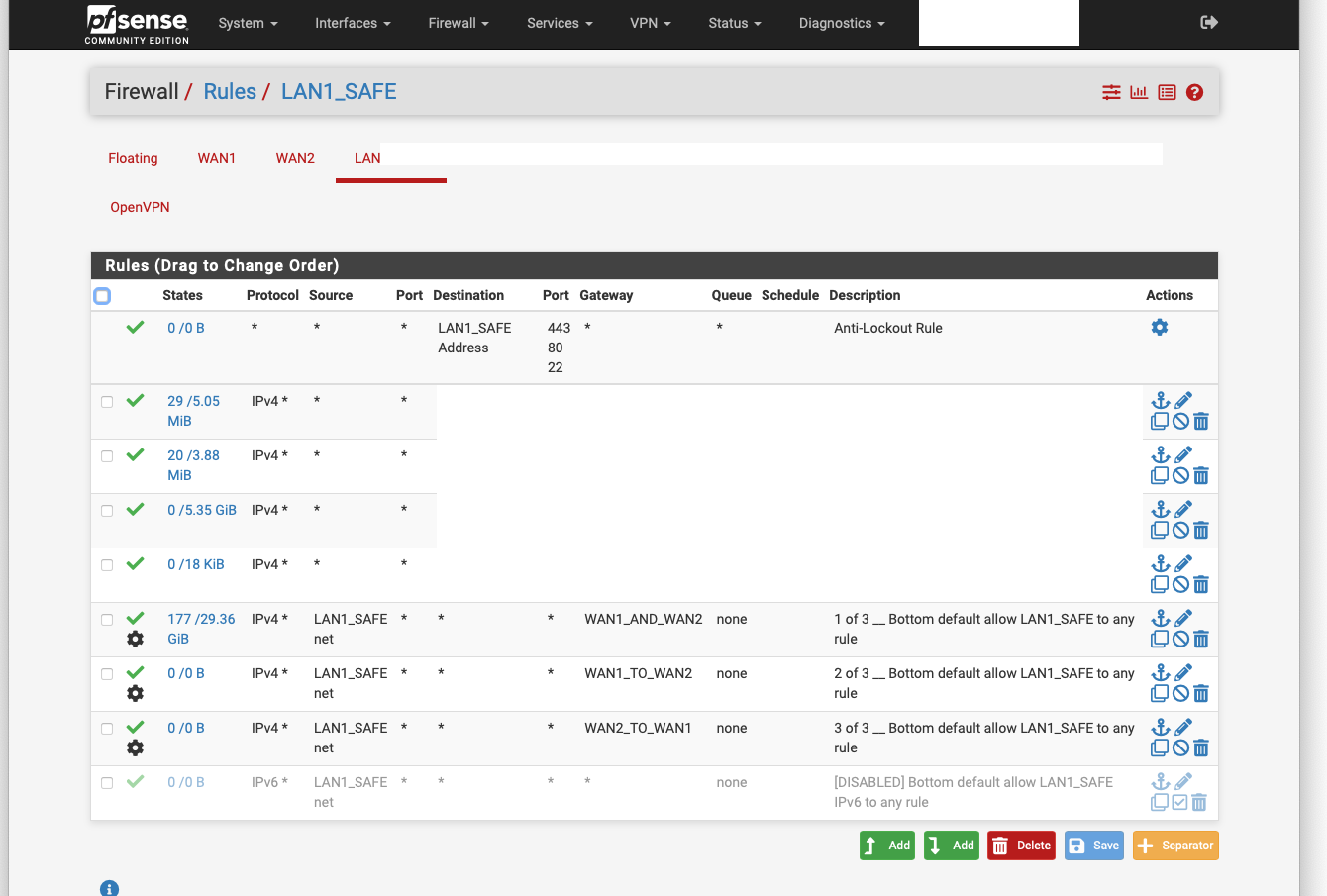1327x896 pixels.
Task: Click the WAN1_AND_WAN2 gateway cell
Action: [644, 619]
